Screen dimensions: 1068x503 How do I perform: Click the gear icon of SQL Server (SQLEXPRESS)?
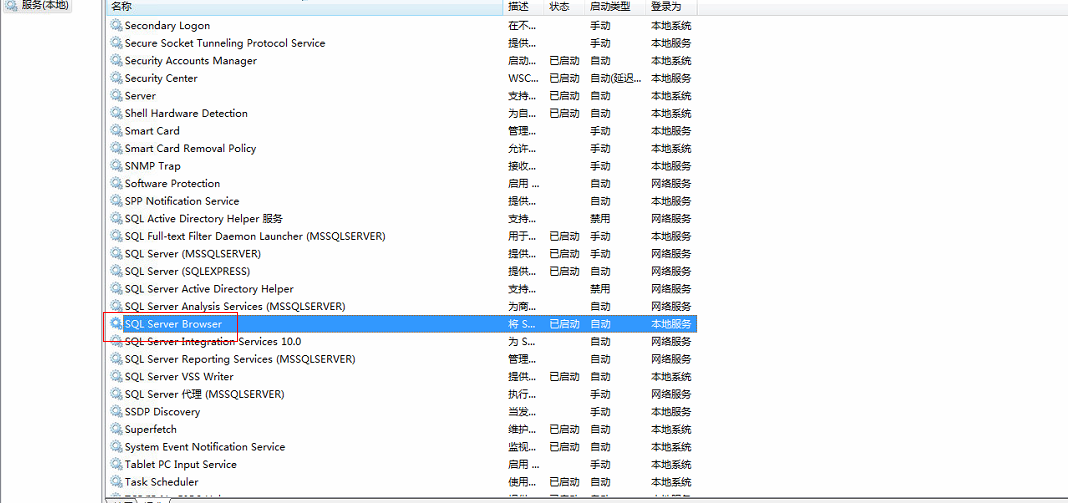point(116,271)
